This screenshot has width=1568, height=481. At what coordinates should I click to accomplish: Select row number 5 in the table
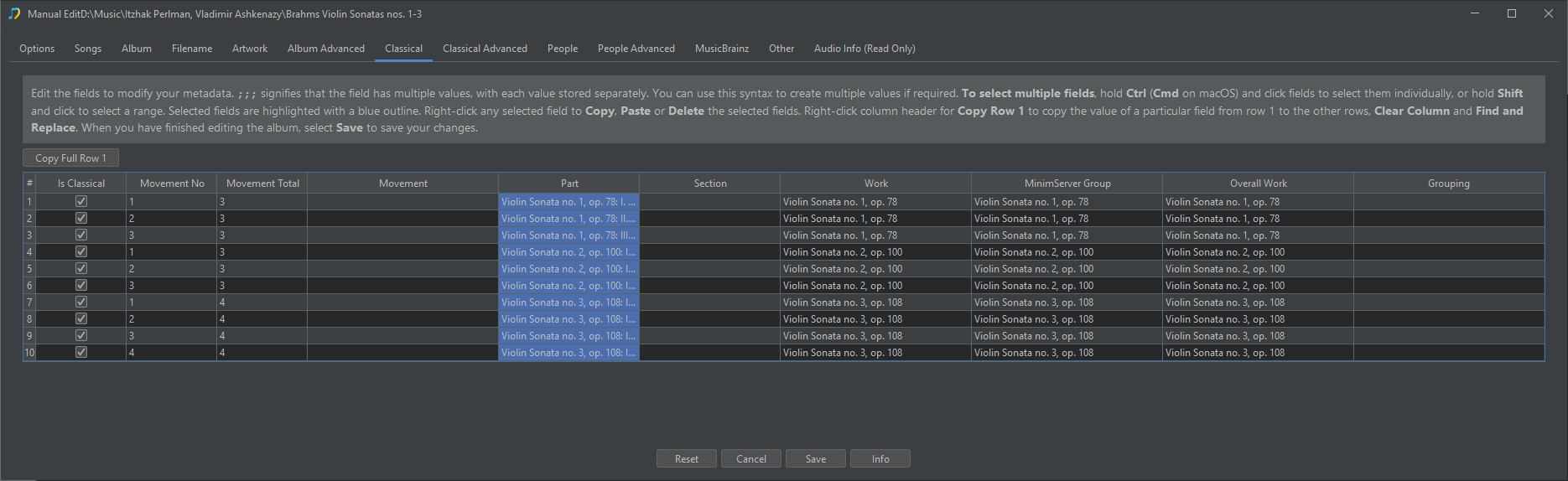[x=29, y=268]
